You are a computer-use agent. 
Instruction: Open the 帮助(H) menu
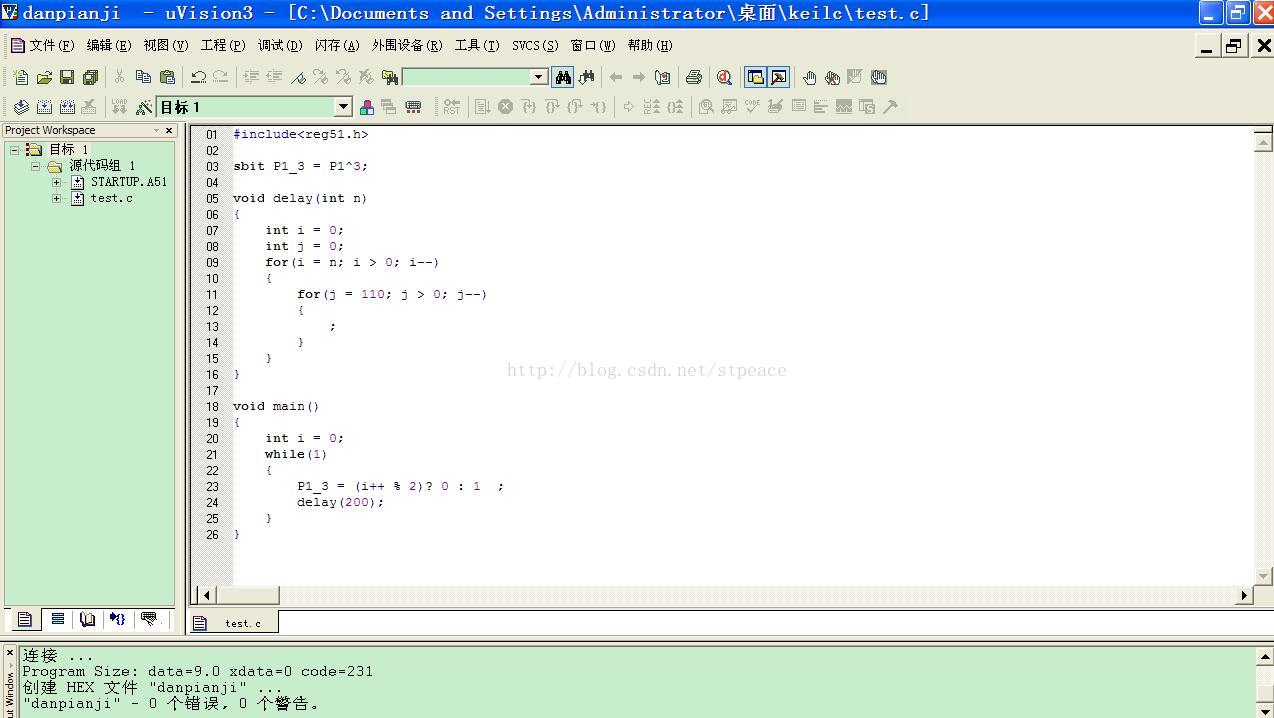click(650, 45)
